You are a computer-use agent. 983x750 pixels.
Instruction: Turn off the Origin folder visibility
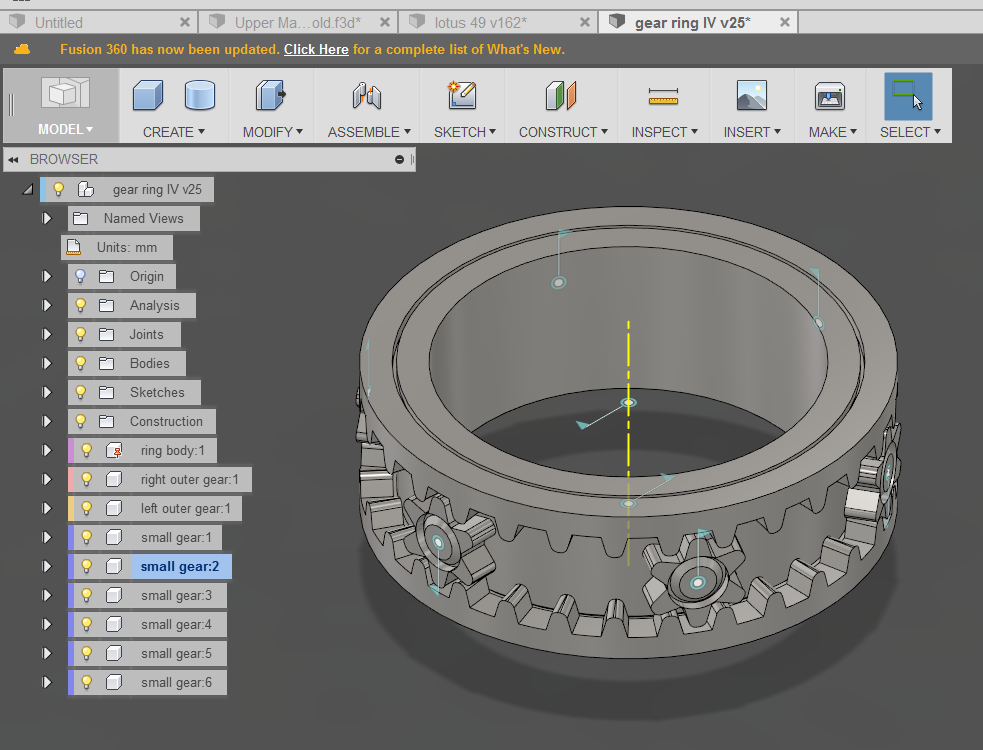[79, 276]
